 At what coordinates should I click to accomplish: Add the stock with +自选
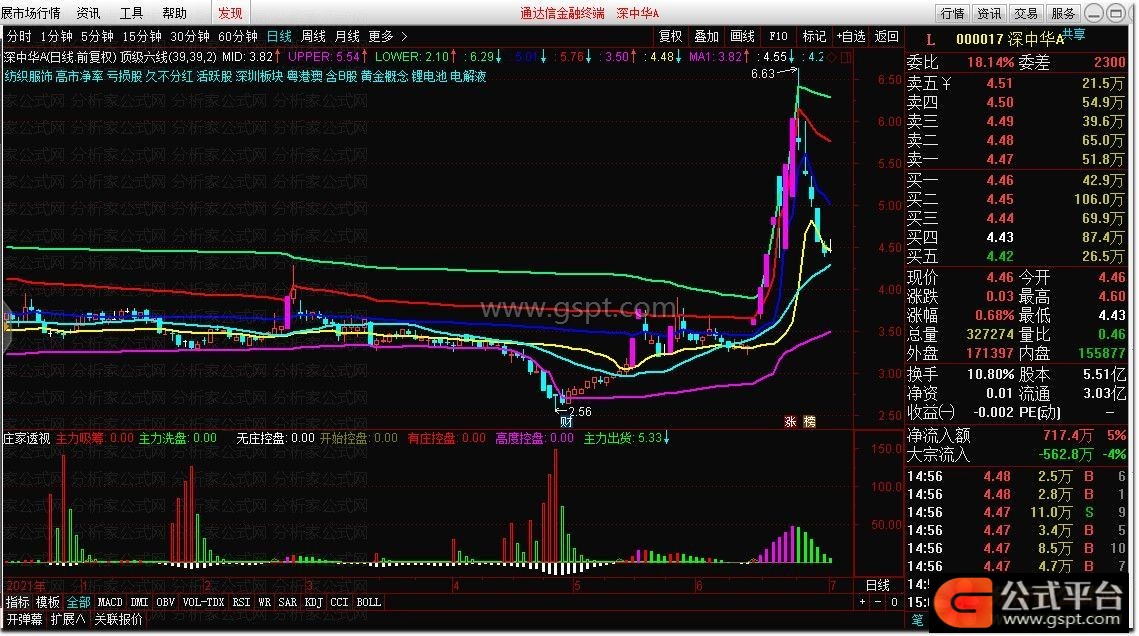pos(851,36)
